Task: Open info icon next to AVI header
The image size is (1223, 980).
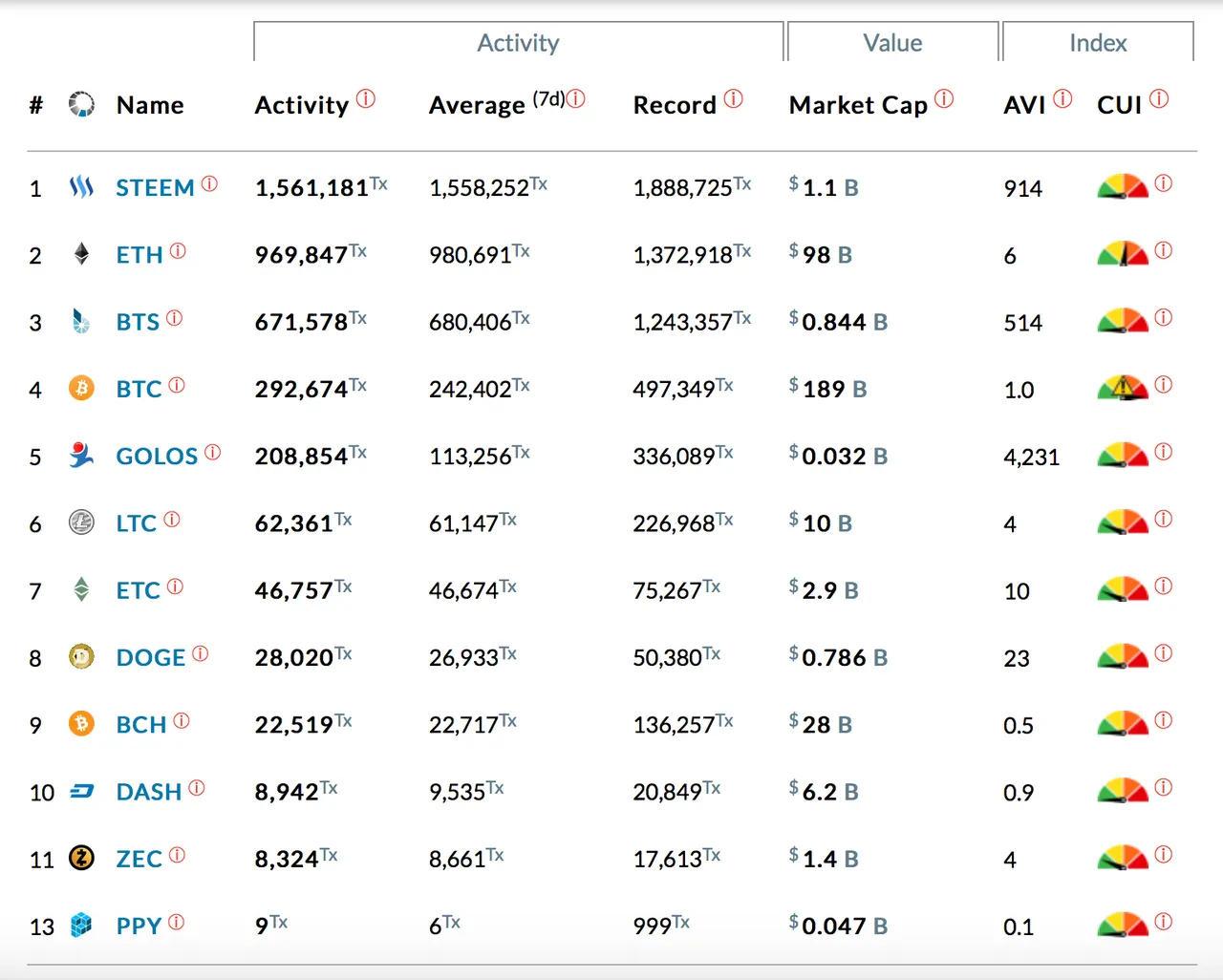Action: (x=1062, y=98)
